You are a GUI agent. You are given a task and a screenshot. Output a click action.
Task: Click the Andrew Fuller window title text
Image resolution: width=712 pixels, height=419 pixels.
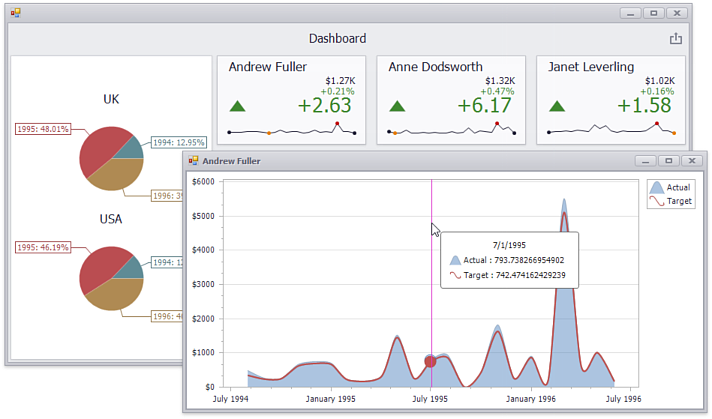232,161
